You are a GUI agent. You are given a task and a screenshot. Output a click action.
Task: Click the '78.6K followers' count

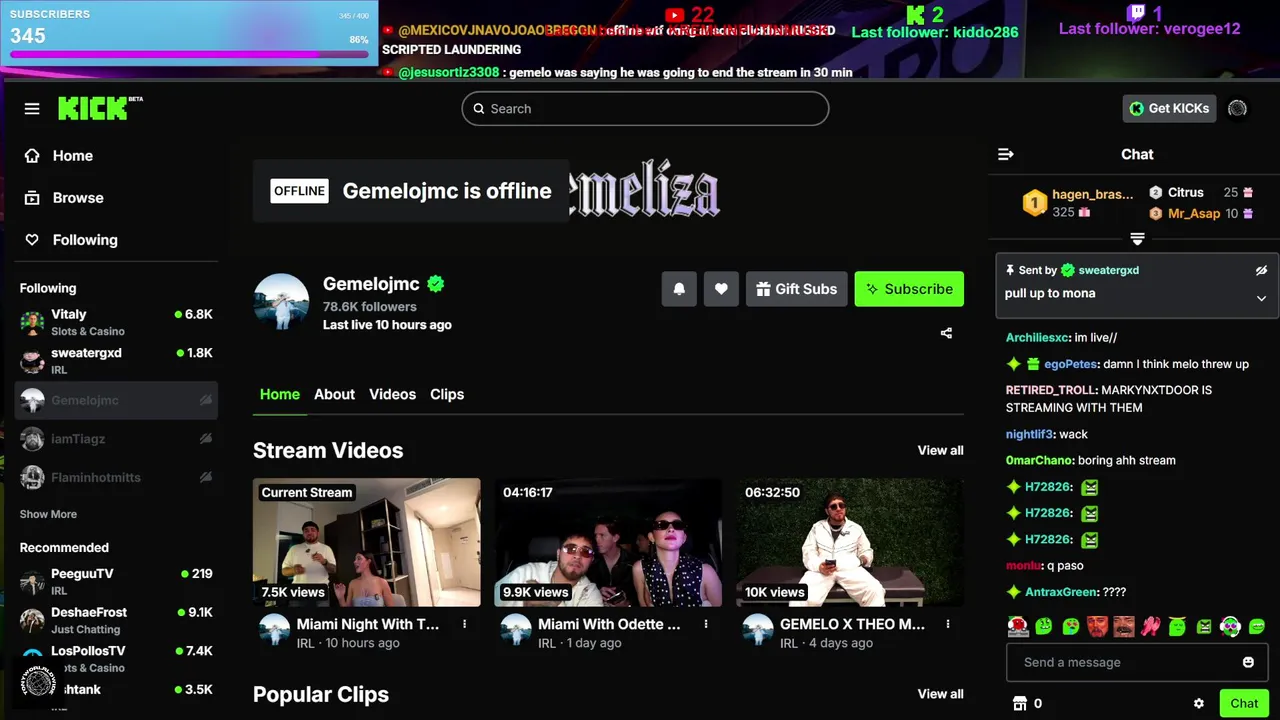pos(369,306)
